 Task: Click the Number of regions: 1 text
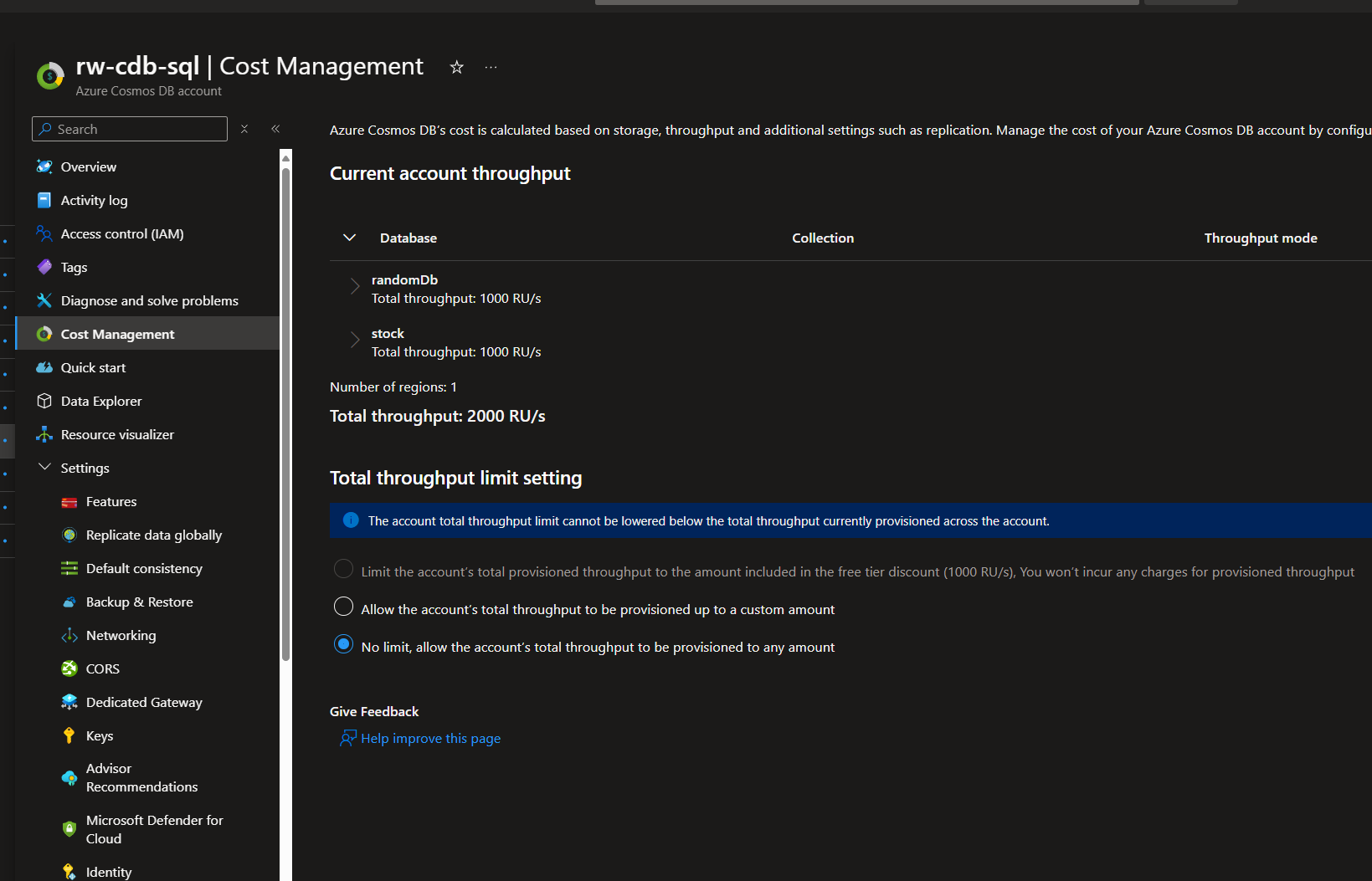pyautogui.click(x=393, y=387)
